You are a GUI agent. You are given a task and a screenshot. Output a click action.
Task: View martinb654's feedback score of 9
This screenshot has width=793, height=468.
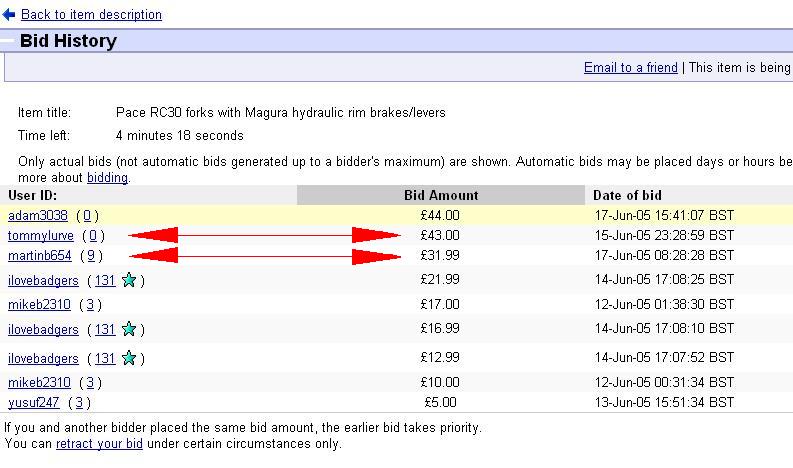coord(92,256)
